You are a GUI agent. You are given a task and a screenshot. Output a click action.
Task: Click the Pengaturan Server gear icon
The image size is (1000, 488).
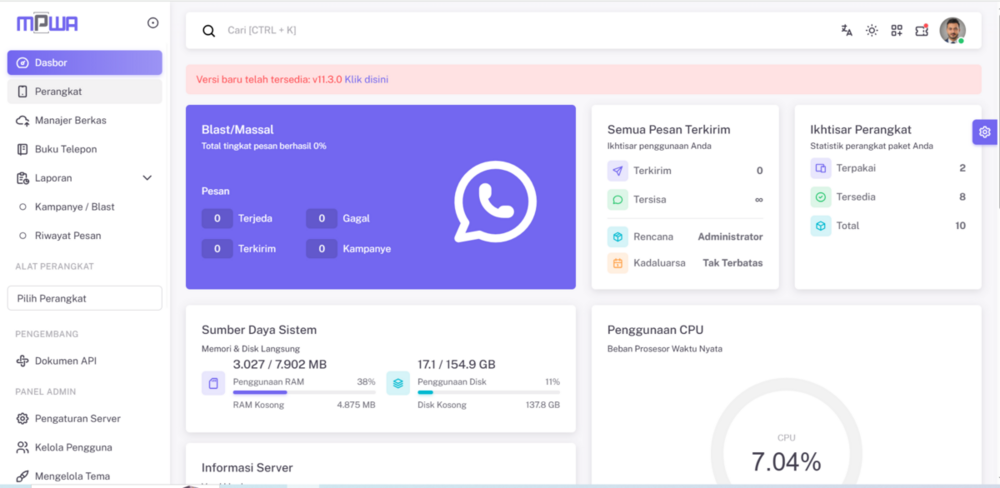[22, 418]
